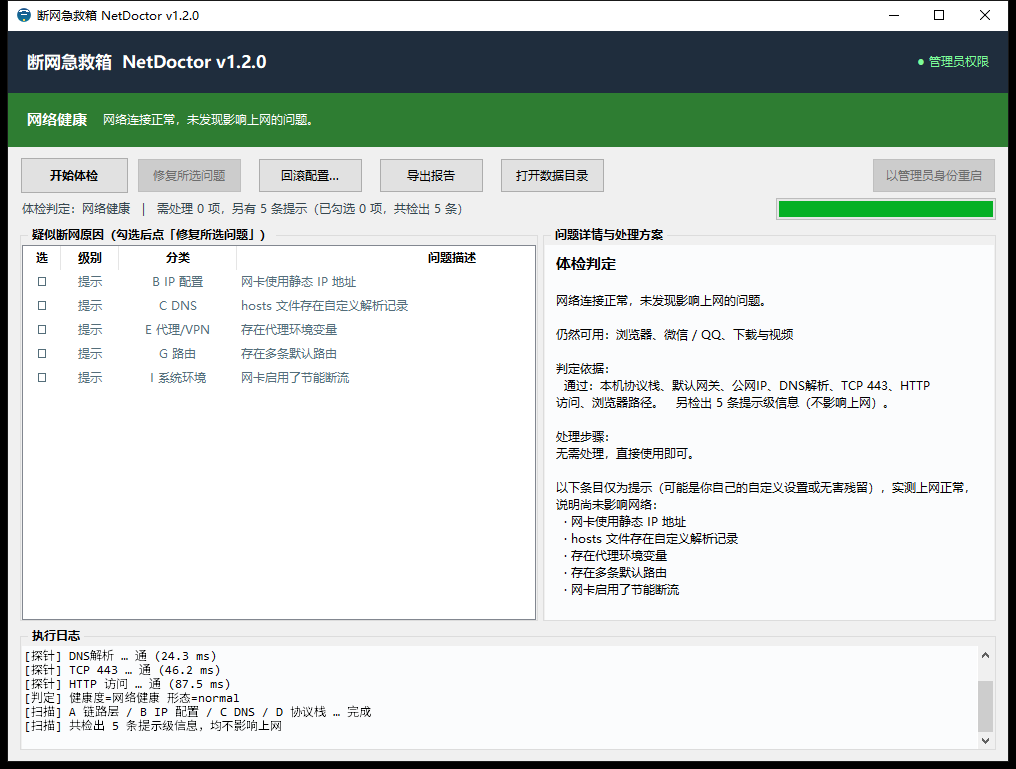This screenshot has height=769, width=1016.
Task: Start the network checkup with 开始体检
Action: pos(75,176)
